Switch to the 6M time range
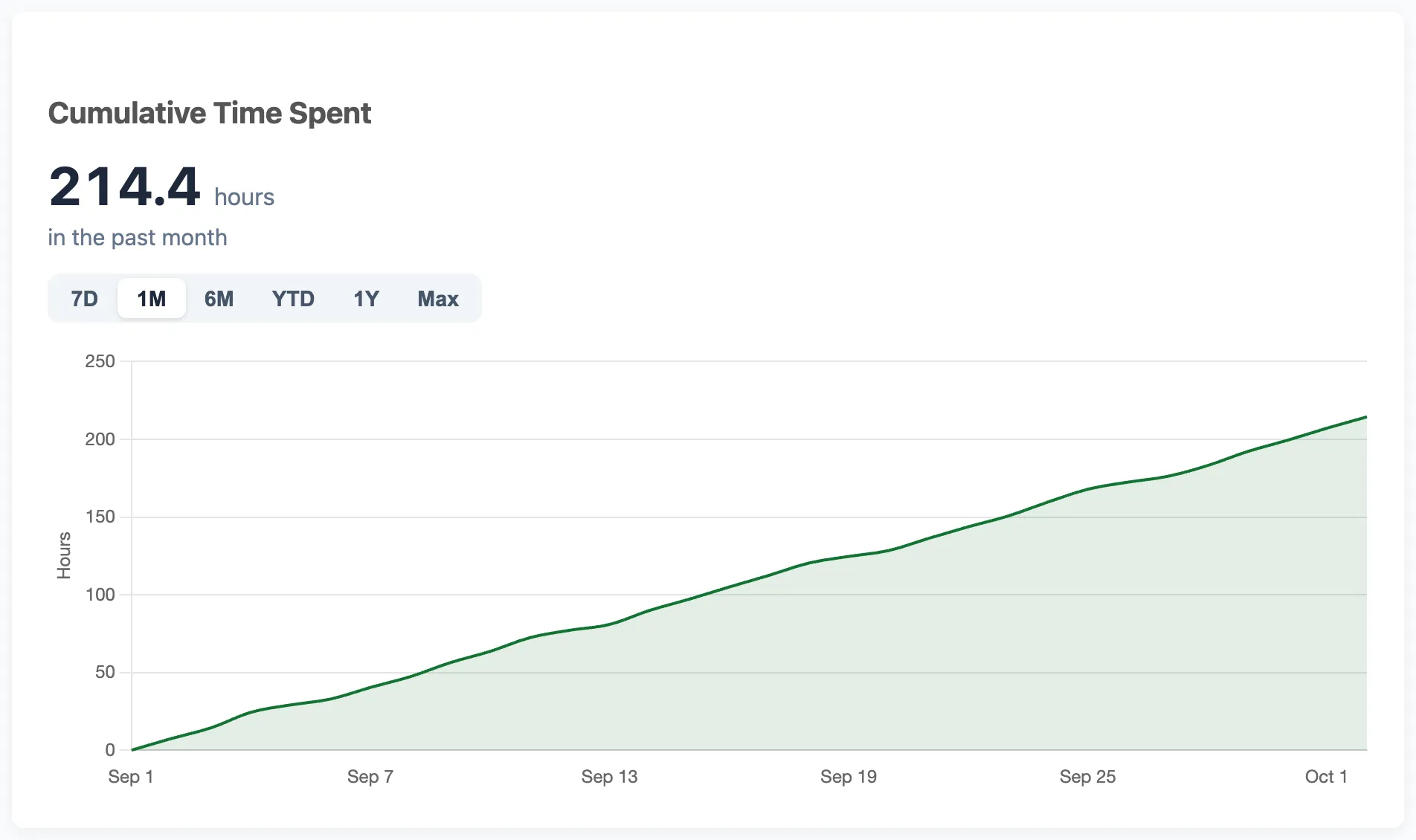Viewport: 1416px width, 840px height. (x=219, y=299)
